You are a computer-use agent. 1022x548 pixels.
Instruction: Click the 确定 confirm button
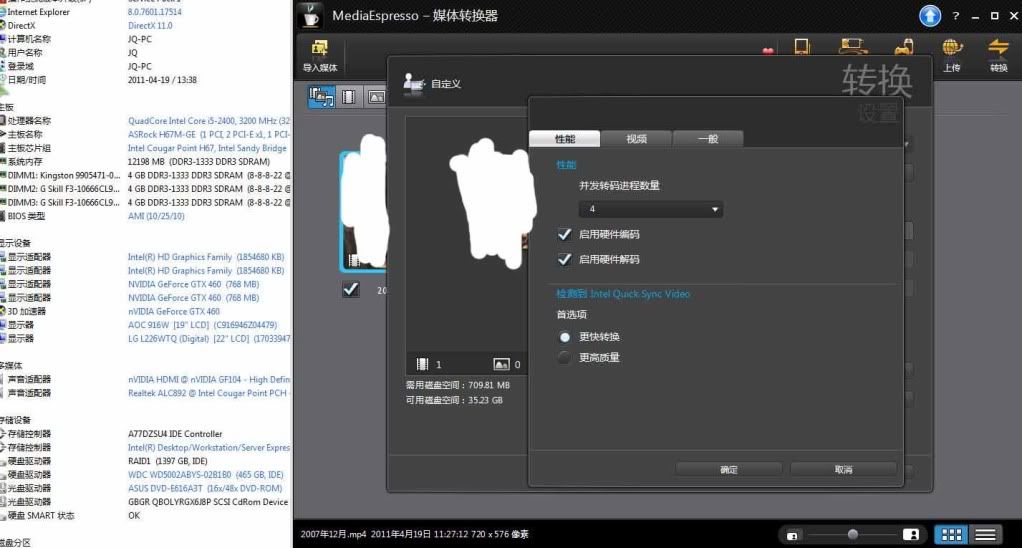pos(728,469)
